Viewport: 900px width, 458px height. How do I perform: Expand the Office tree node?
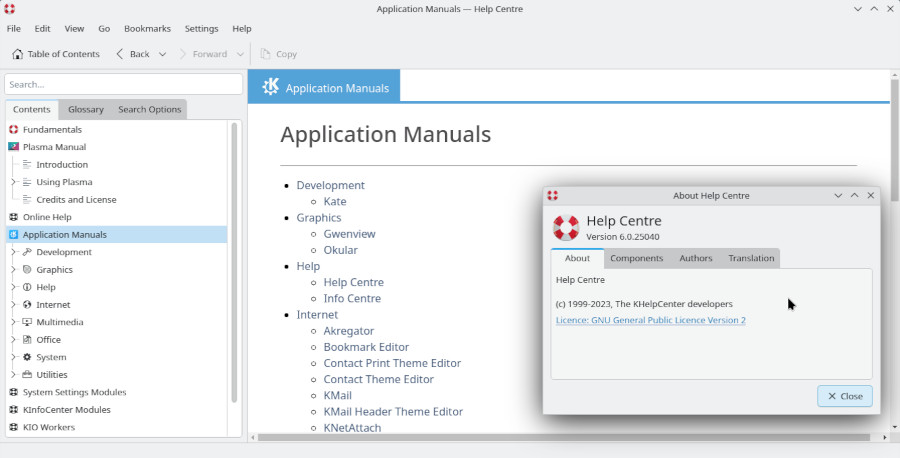[13, 340]
